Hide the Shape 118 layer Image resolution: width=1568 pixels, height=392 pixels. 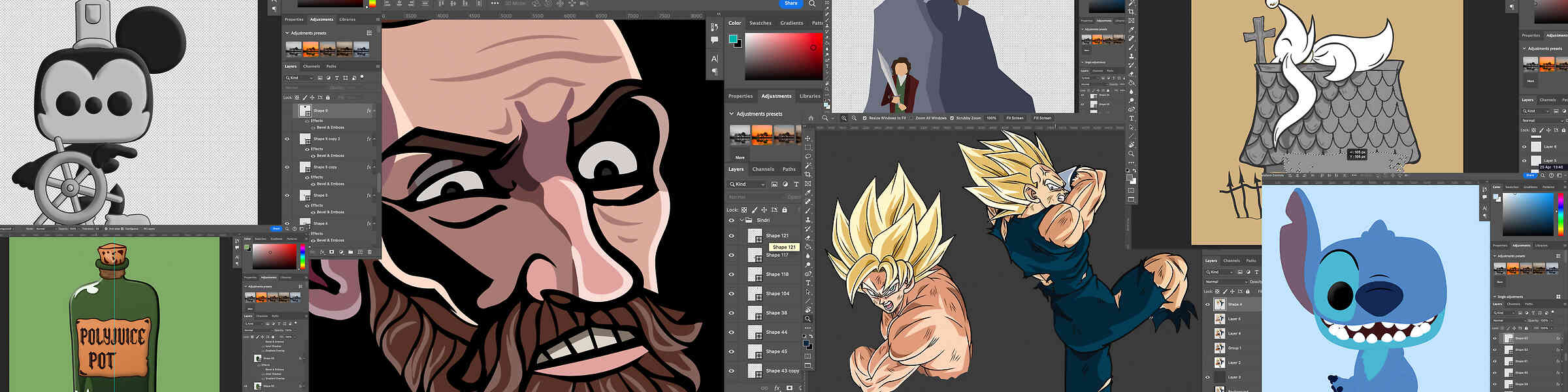point(732,274)
